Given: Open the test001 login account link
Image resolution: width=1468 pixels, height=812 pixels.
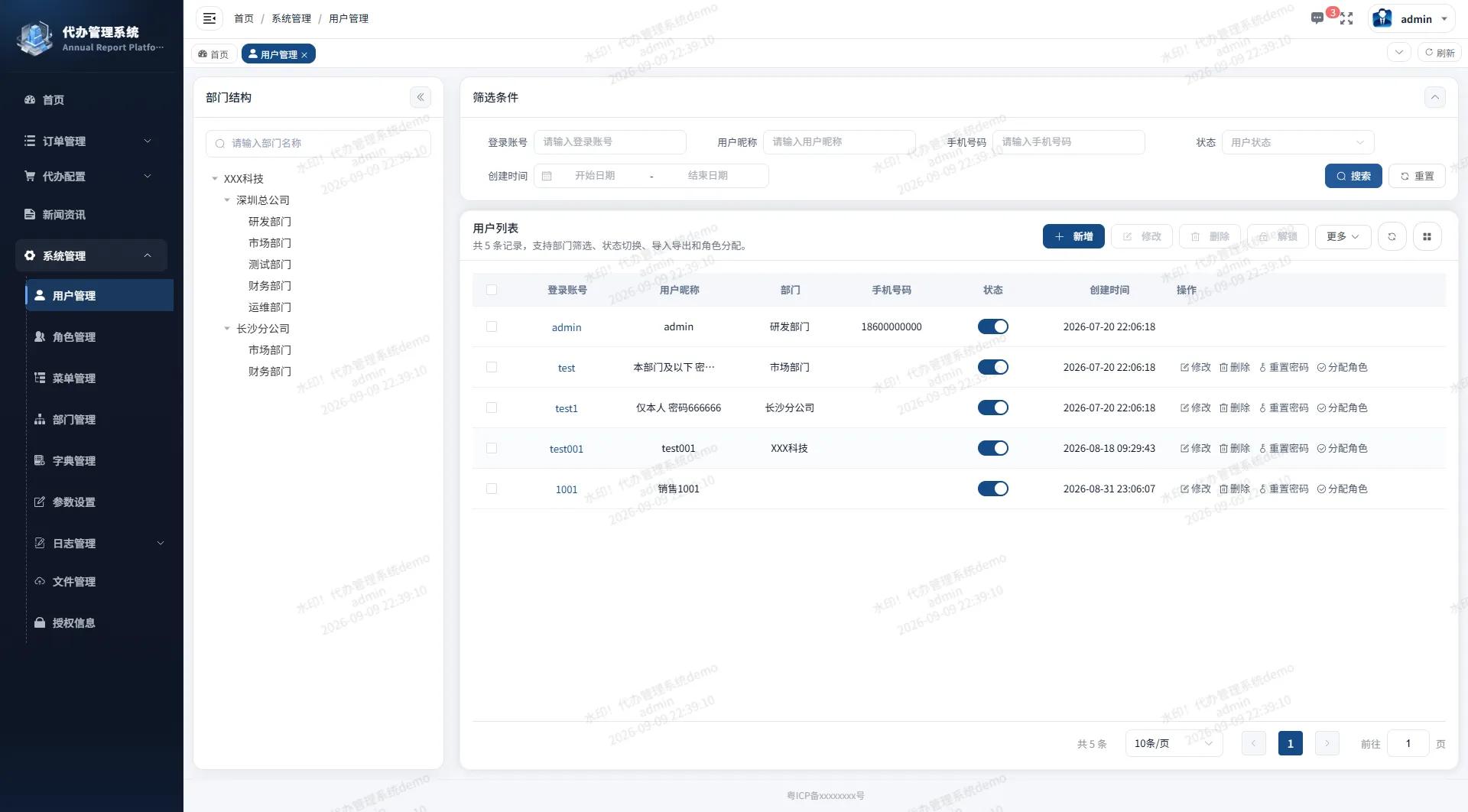Looking at the screenshot, I should click(x=567, y=449).
